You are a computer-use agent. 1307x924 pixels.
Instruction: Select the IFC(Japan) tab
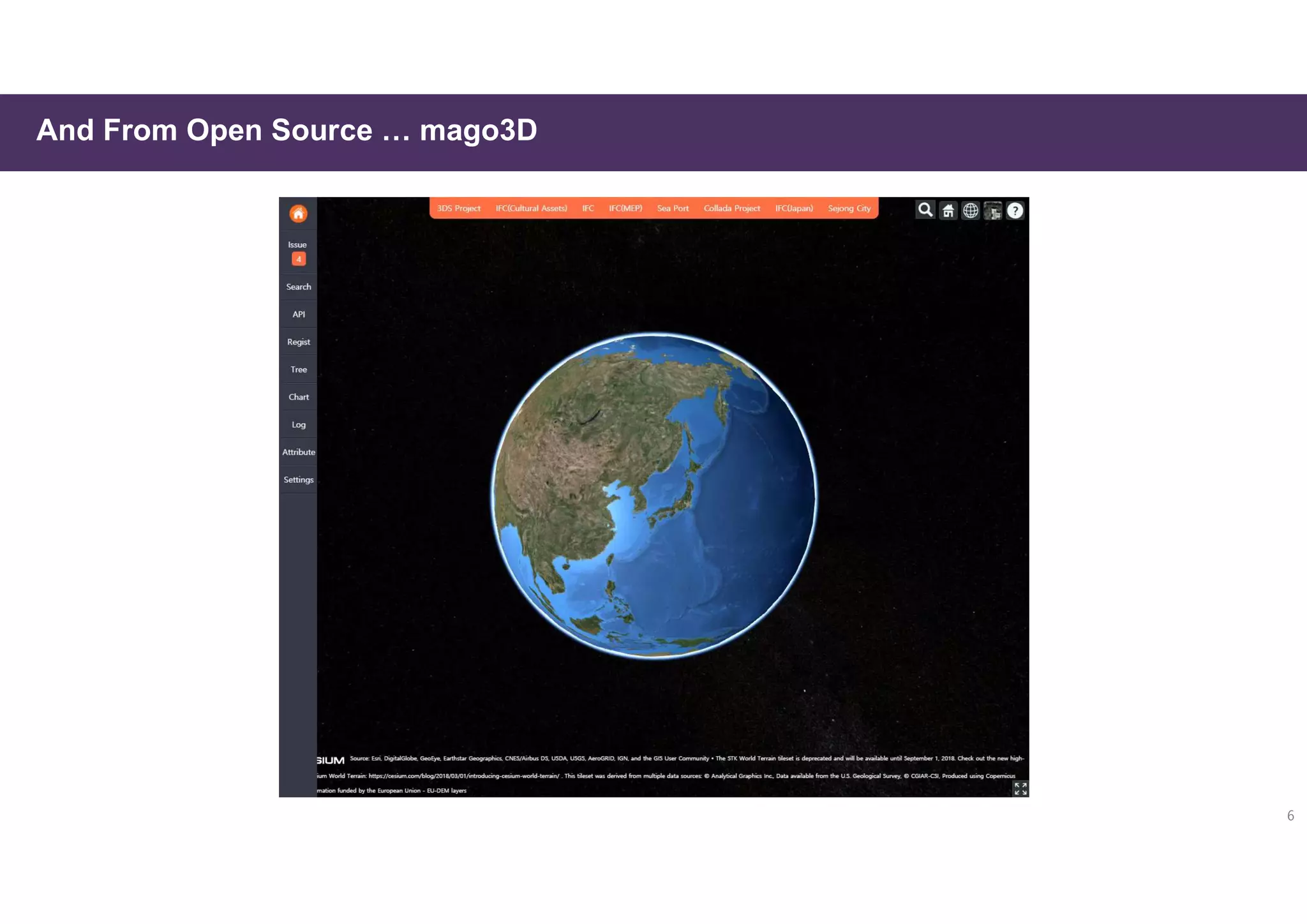point(794,209)
